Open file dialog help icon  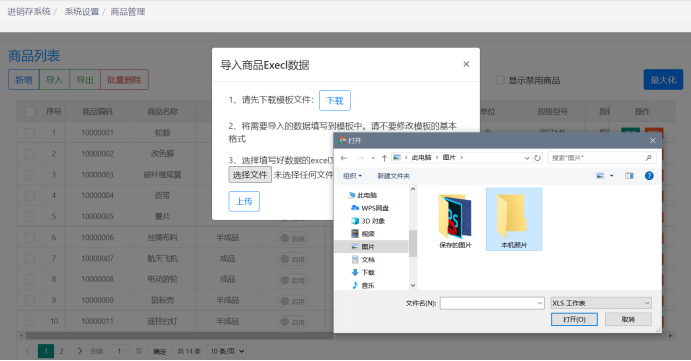pyautogui.click(x=649, y=176)
